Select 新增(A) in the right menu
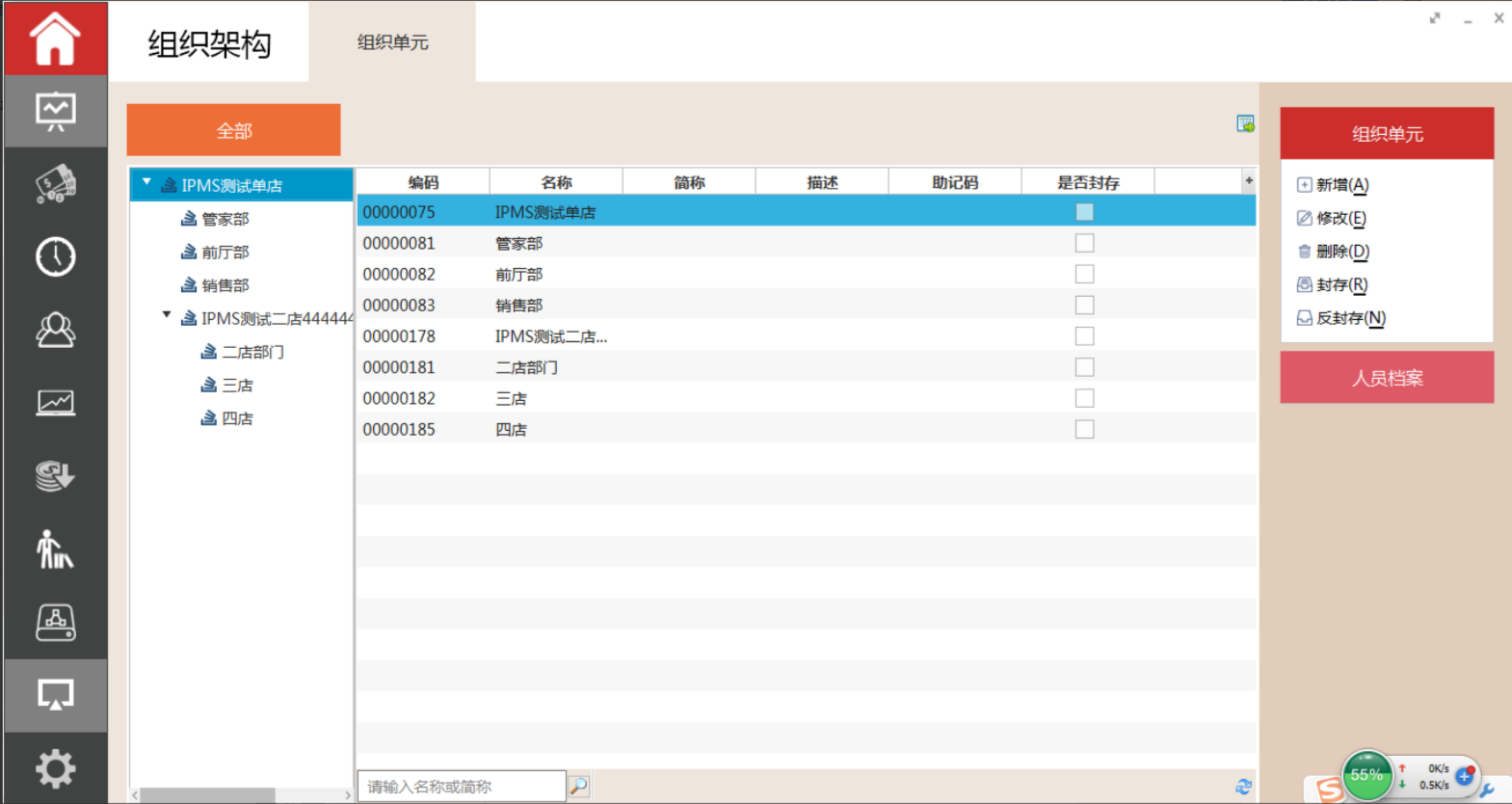 click(x=1341, y=185)
